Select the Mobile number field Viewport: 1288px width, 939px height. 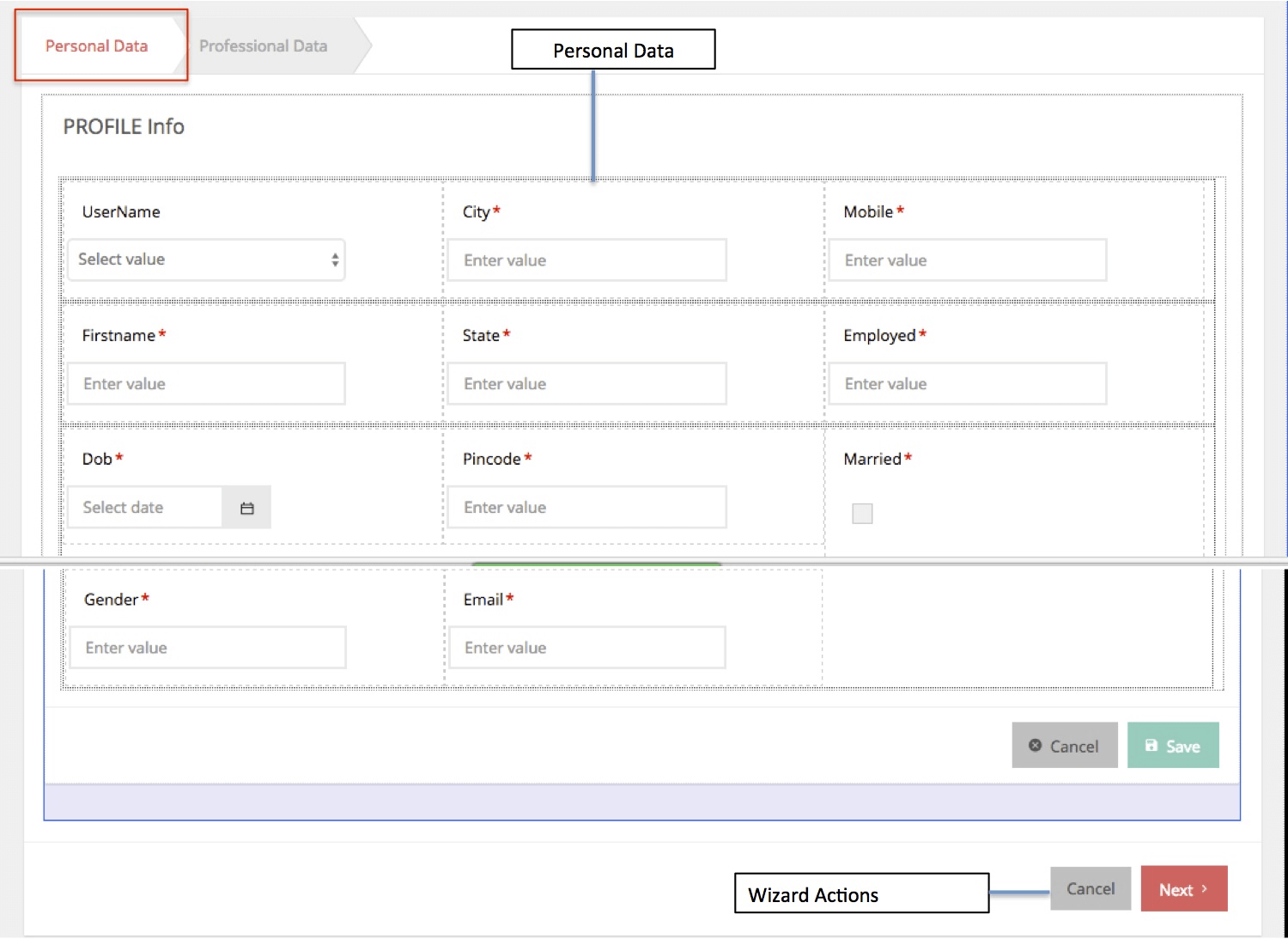pyautogui.click(x=967, y=259)
